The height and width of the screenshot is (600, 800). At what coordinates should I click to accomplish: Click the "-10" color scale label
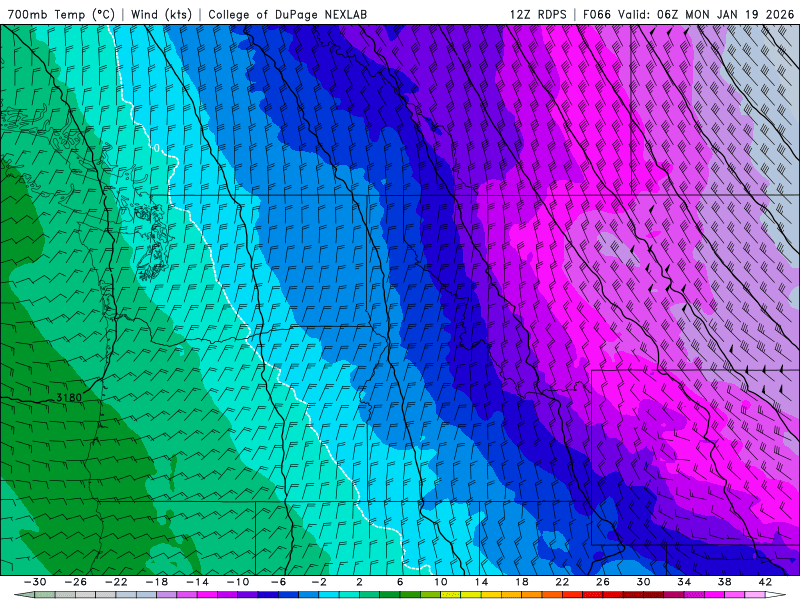238,582
